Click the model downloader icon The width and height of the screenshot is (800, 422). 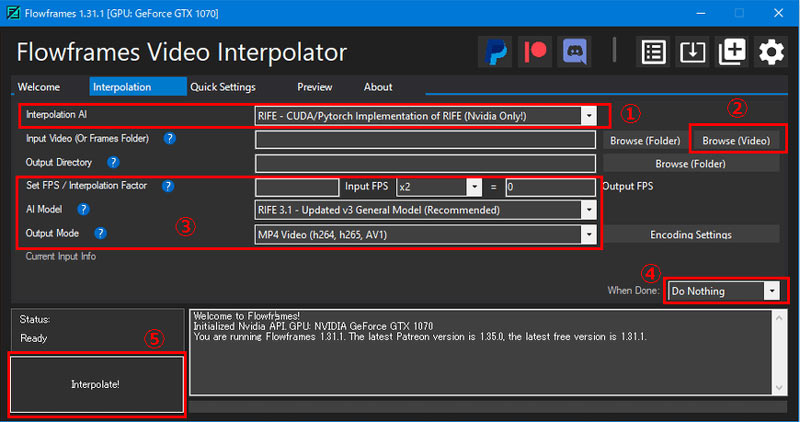(693, 52)
